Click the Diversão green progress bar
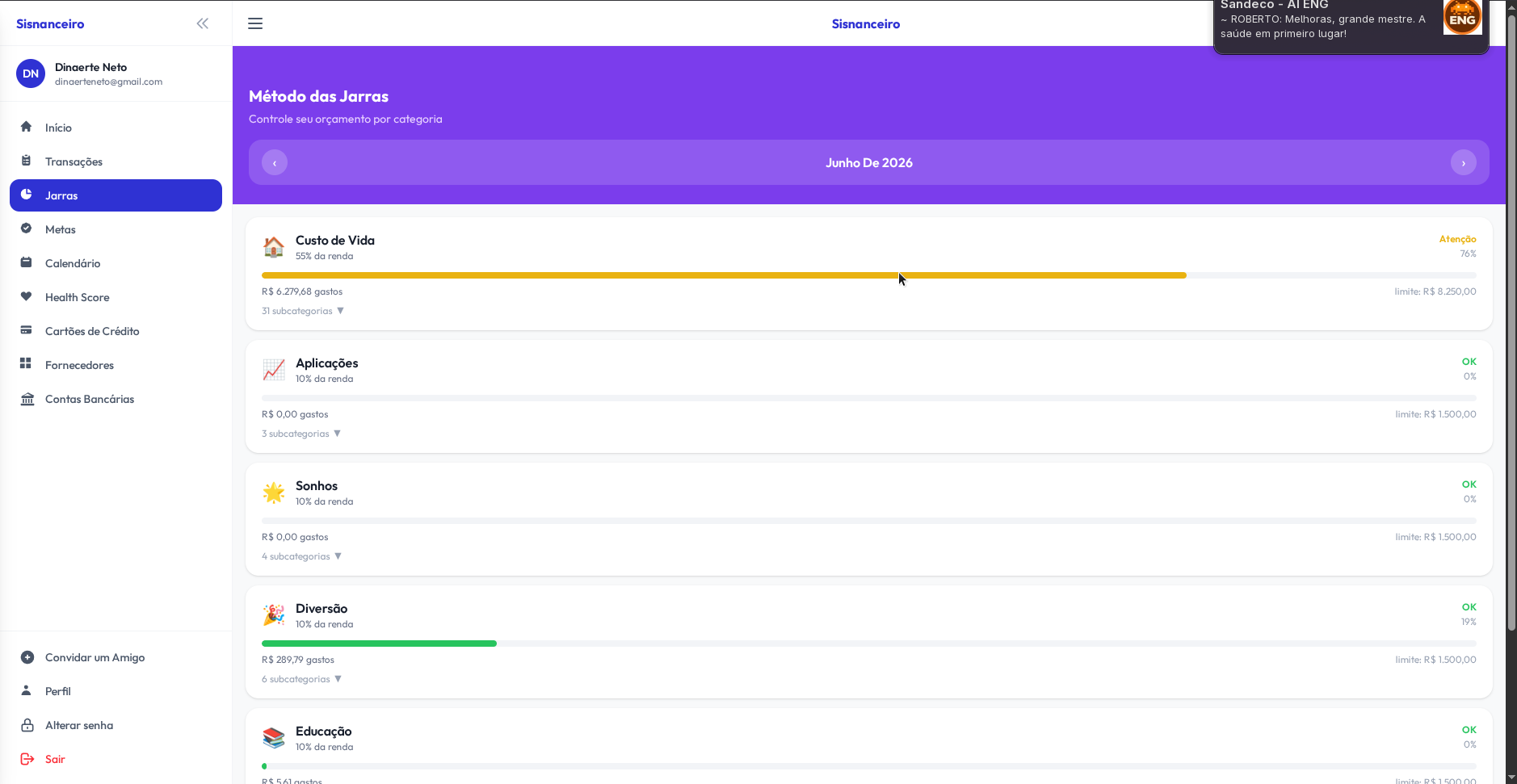The width and height of the screenshot is (1517, 784). 379,644
